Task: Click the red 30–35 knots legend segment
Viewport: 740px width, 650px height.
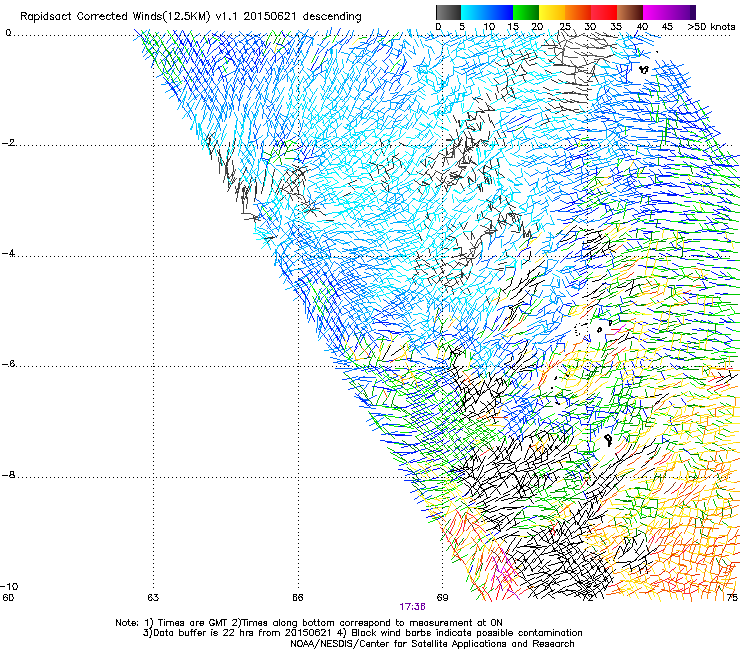Action: tap(604, 12)
